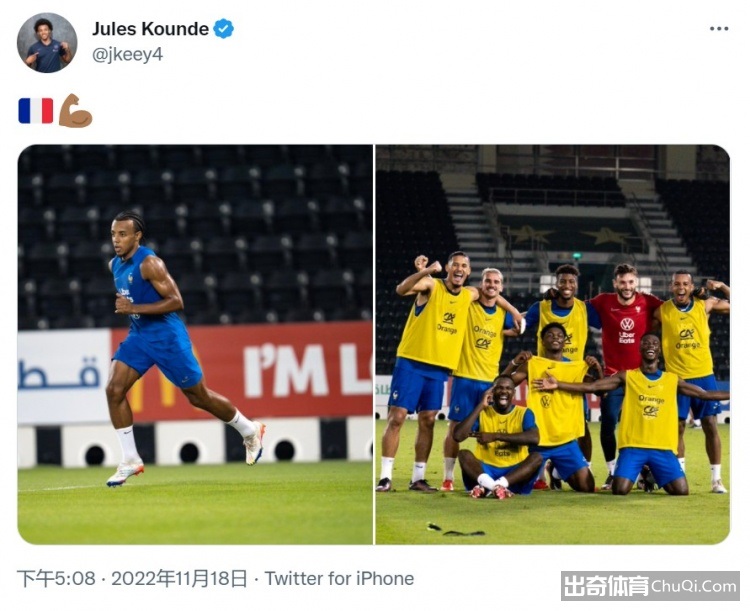The width and height of the screenshot is (750, 611).
Task: Open Jules Kounde's profile avatar
Action: pos(47,43)
